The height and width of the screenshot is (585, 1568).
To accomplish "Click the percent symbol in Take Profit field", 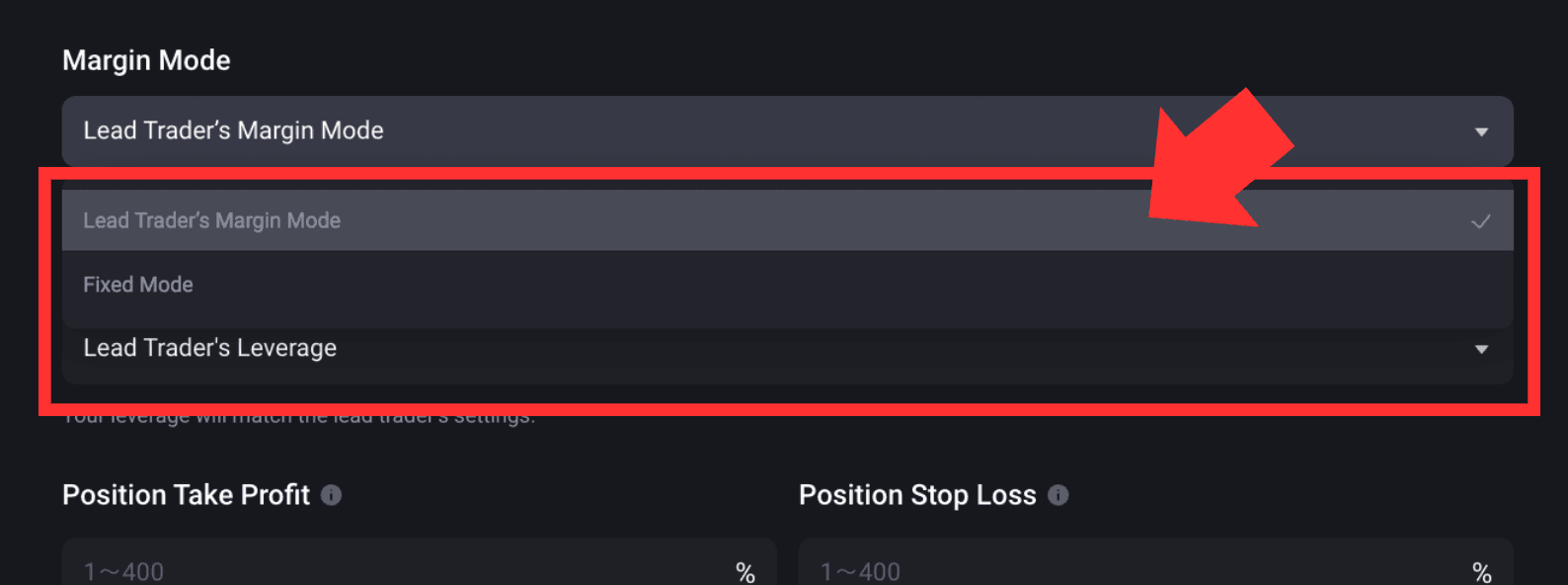I will (745, 572).
